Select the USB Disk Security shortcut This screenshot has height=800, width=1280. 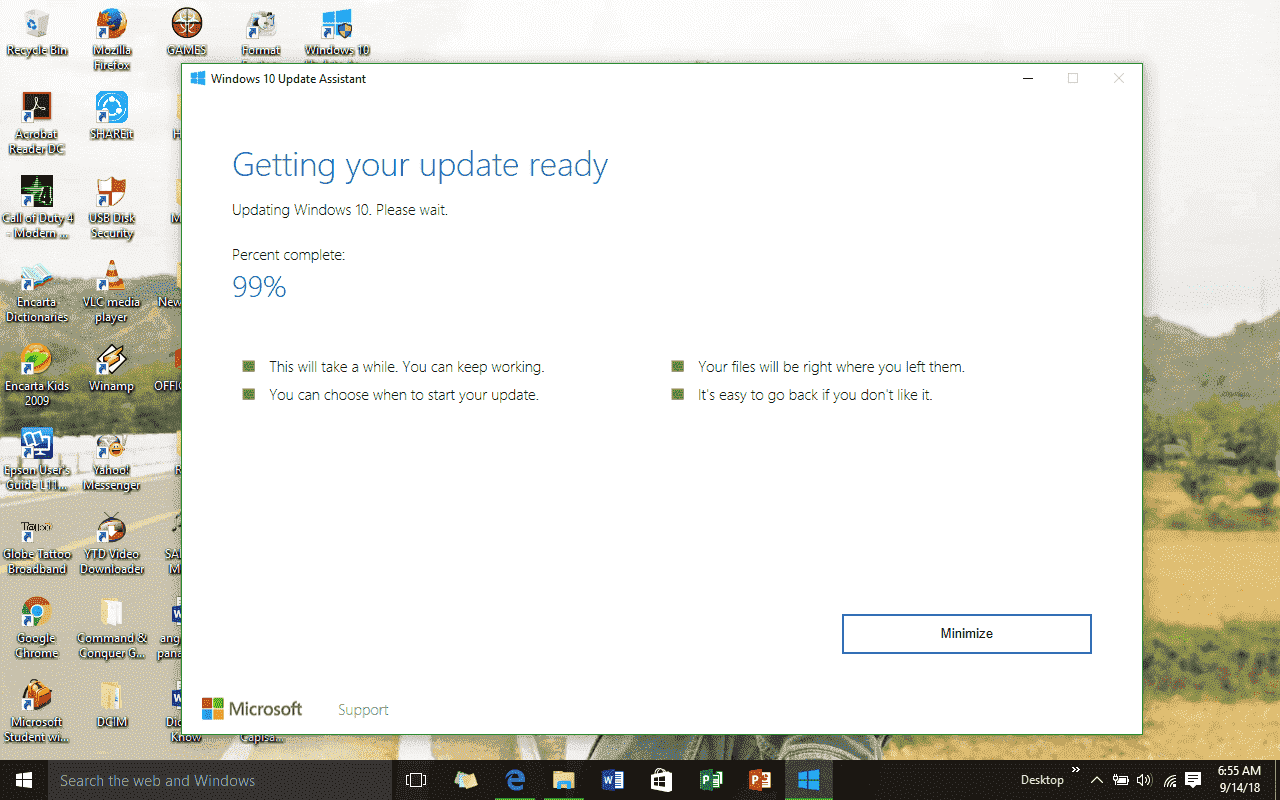coord(111,207)
